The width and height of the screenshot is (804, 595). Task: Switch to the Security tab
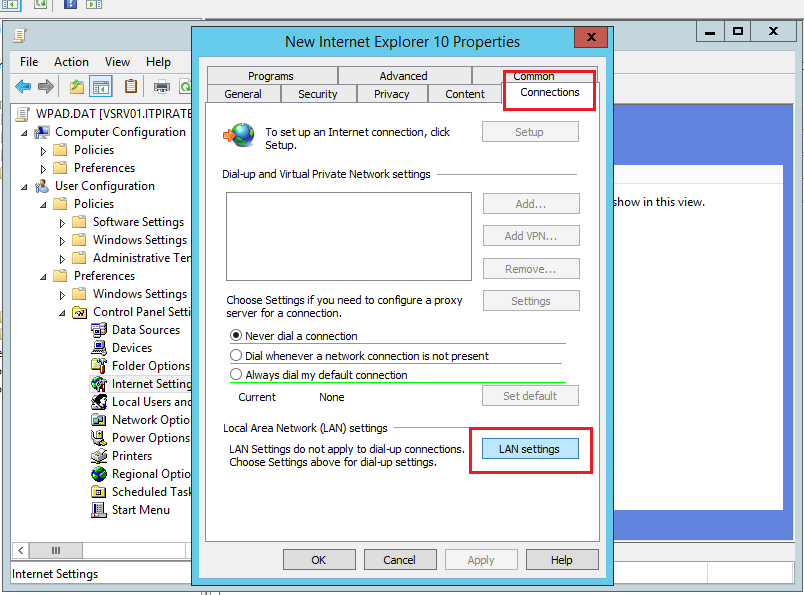[318, 93]
